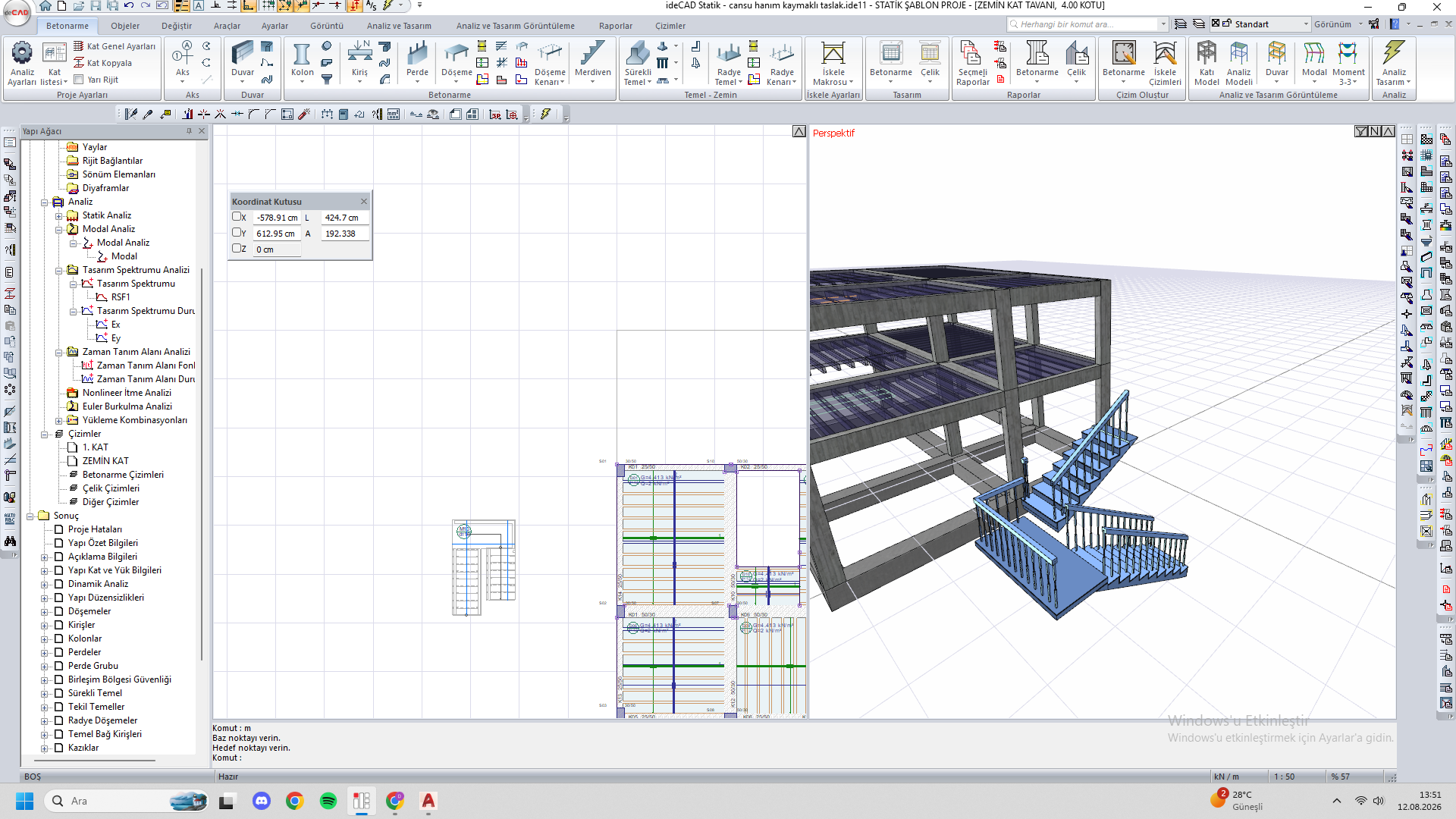Click the Moment 3-3 diagram icon

tap(1348, 64)
